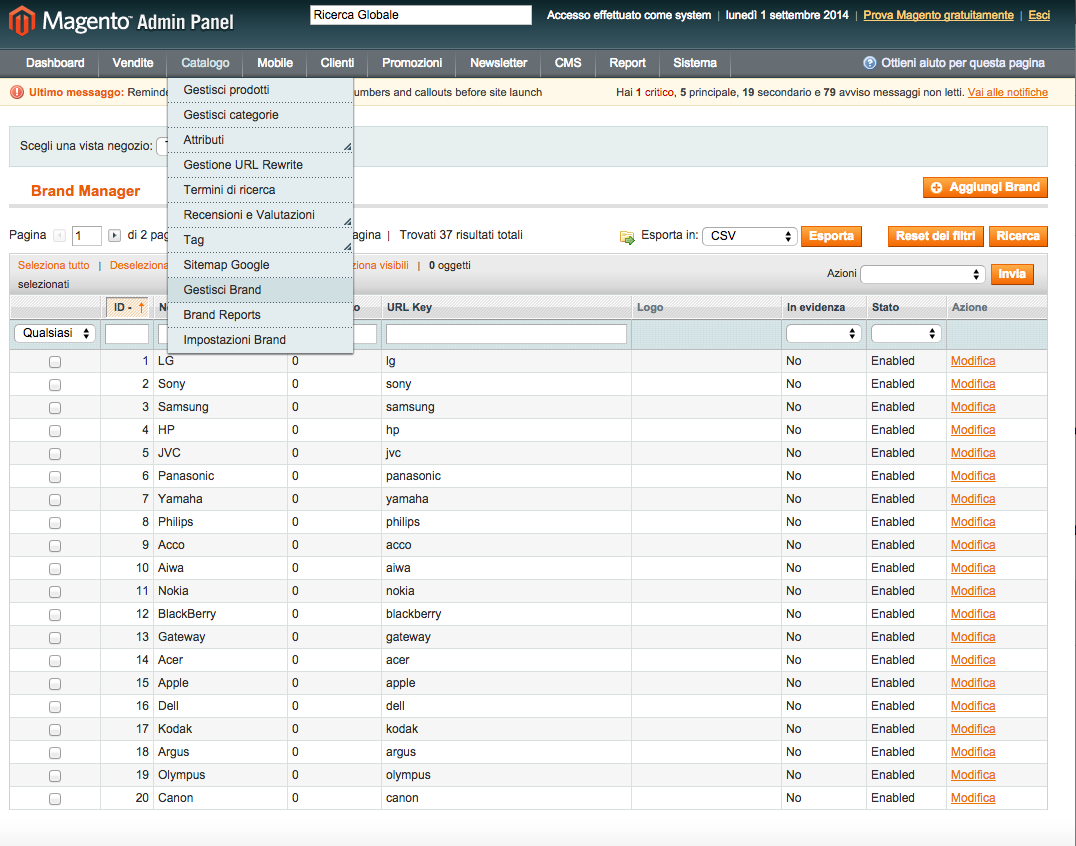This screenshot has height=846, width=1076.
Task: Open Sitemap Google menu item
Action: (260, 265)
